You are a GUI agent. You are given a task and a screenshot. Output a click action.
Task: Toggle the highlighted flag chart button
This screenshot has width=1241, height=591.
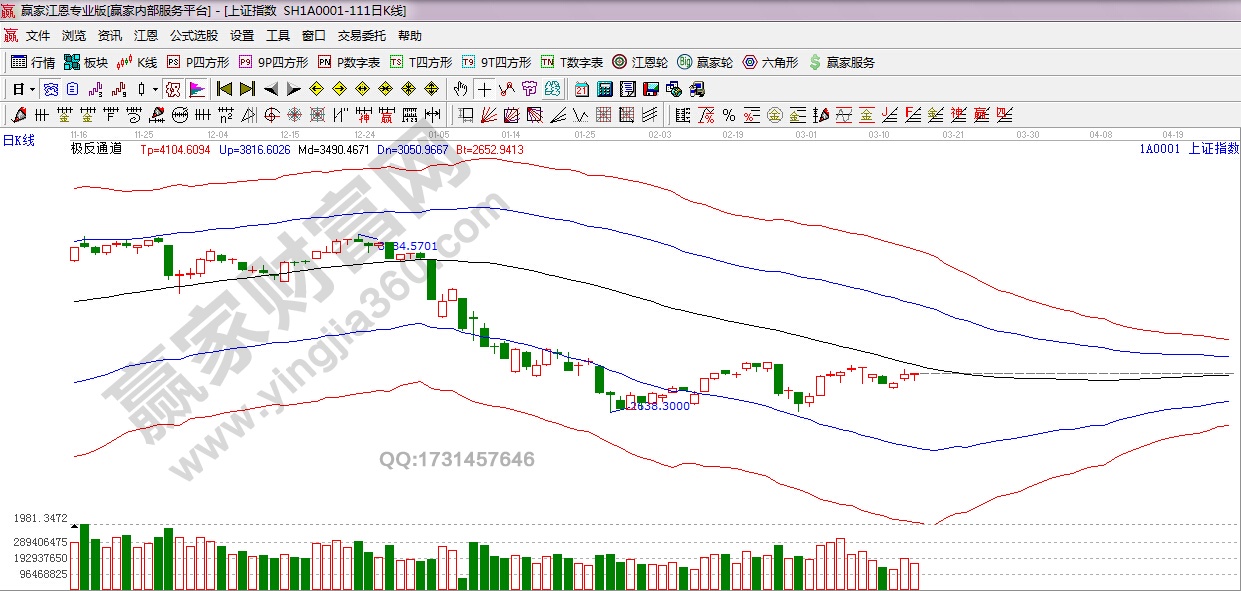(x=196, y=89)
